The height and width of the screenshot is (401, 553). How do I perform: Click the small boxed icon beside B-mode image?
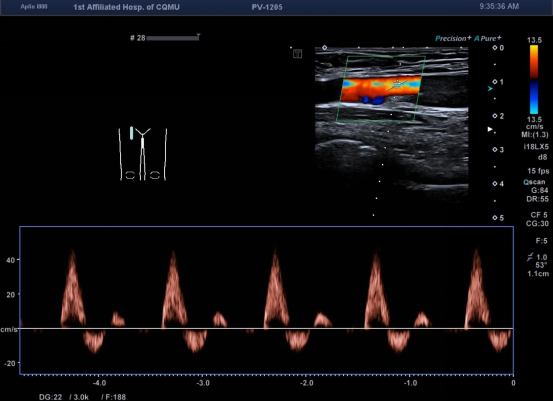[x=297, y=54]
